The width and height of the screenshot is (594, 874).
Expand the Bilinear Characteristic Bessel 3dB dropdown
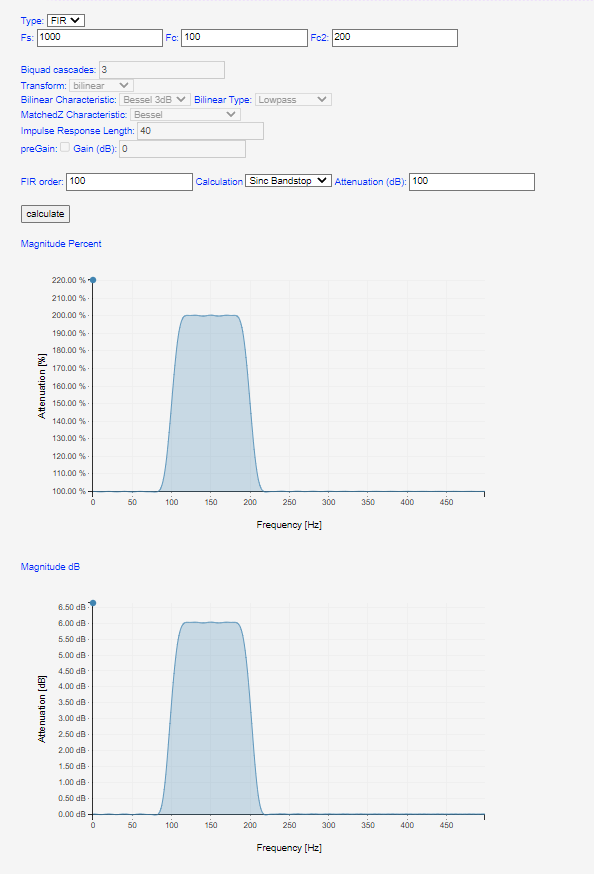tap(155, 100)
